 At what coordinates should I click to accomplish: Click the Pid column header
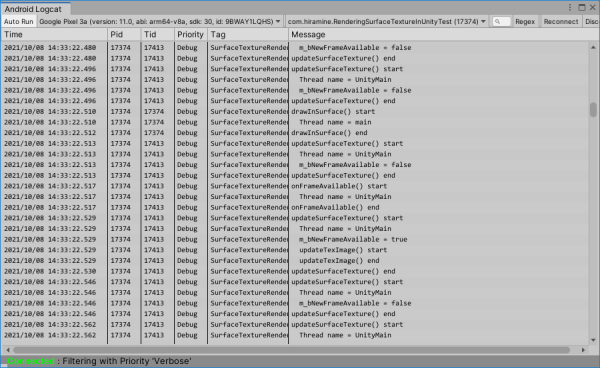click(x=124, y=34)
